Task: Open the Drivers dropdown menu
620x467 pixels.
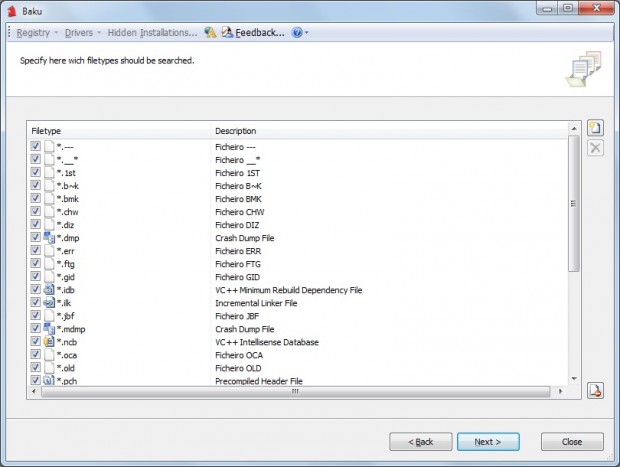Action: [83, 32]
